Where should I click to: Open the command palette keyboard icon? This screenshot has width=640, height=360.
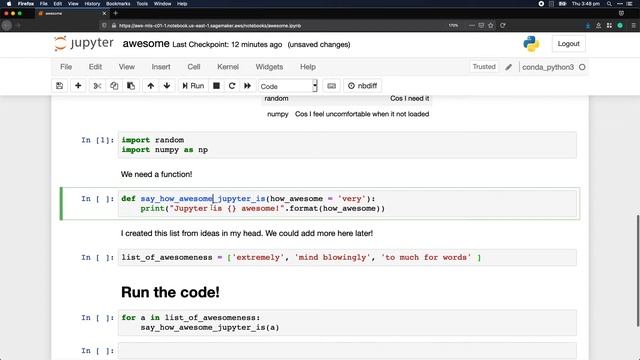[x=331, y=86]
